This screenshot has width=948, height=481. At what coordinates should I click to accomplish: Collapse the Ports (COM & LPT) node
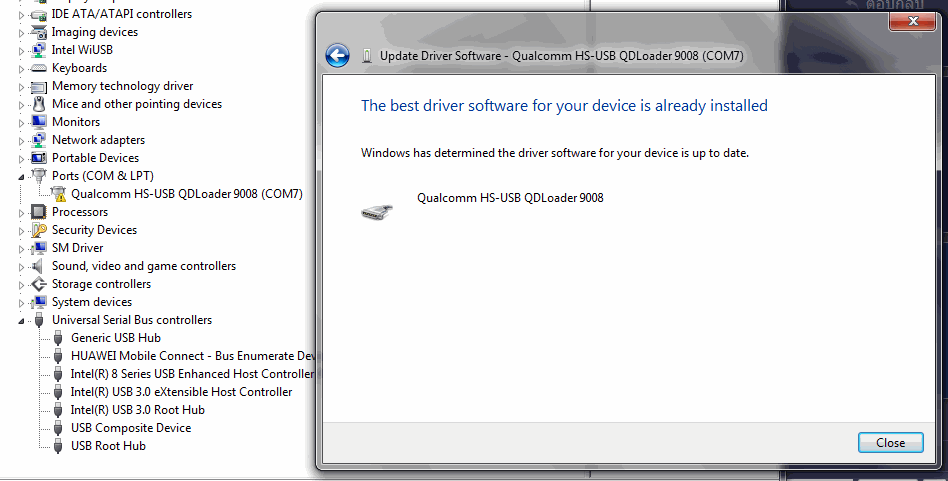point(22,177)
